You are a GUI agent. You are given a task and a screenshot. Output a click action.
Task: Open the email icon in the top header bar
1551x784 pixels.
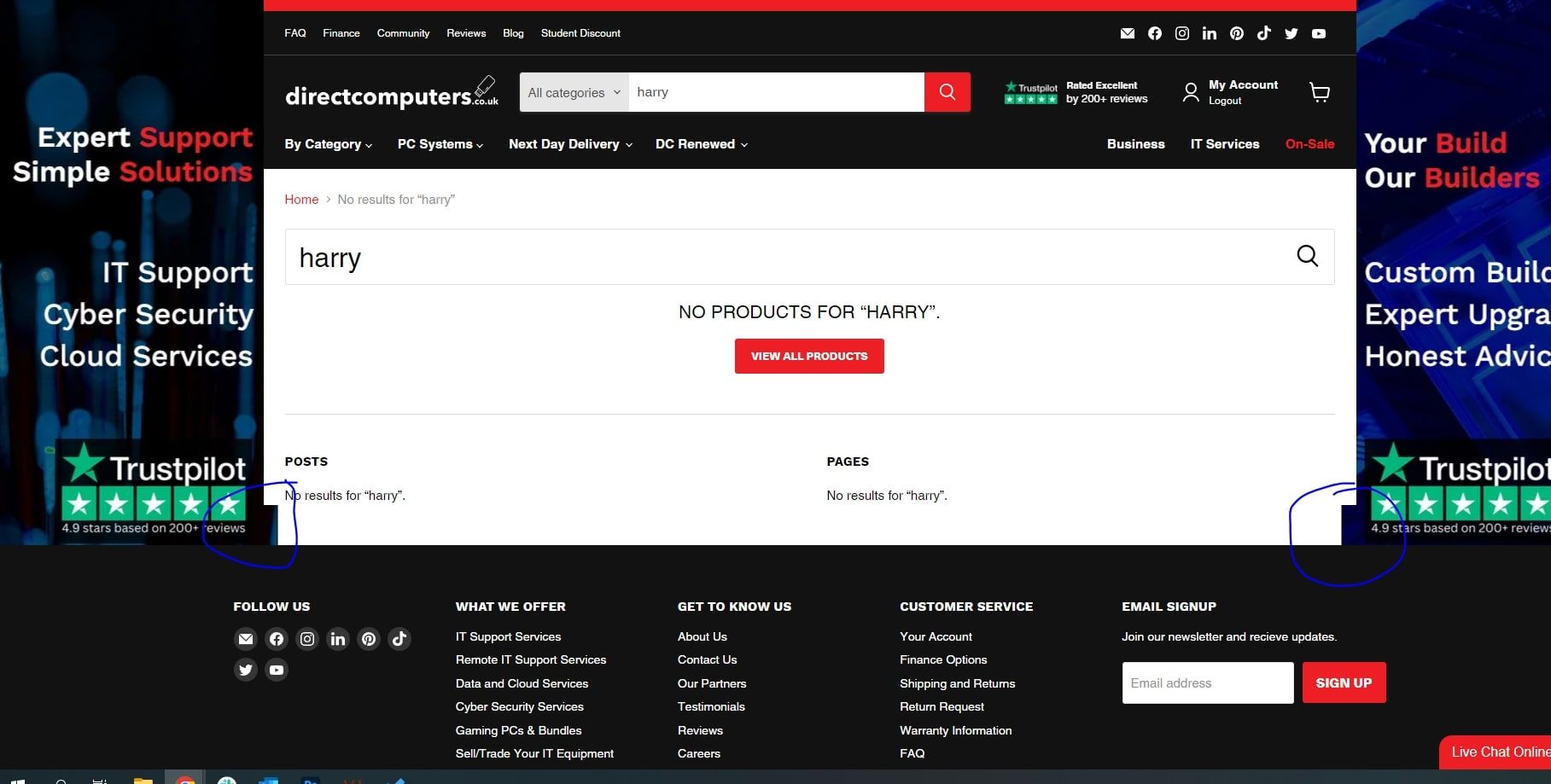tap(1128, 33)
